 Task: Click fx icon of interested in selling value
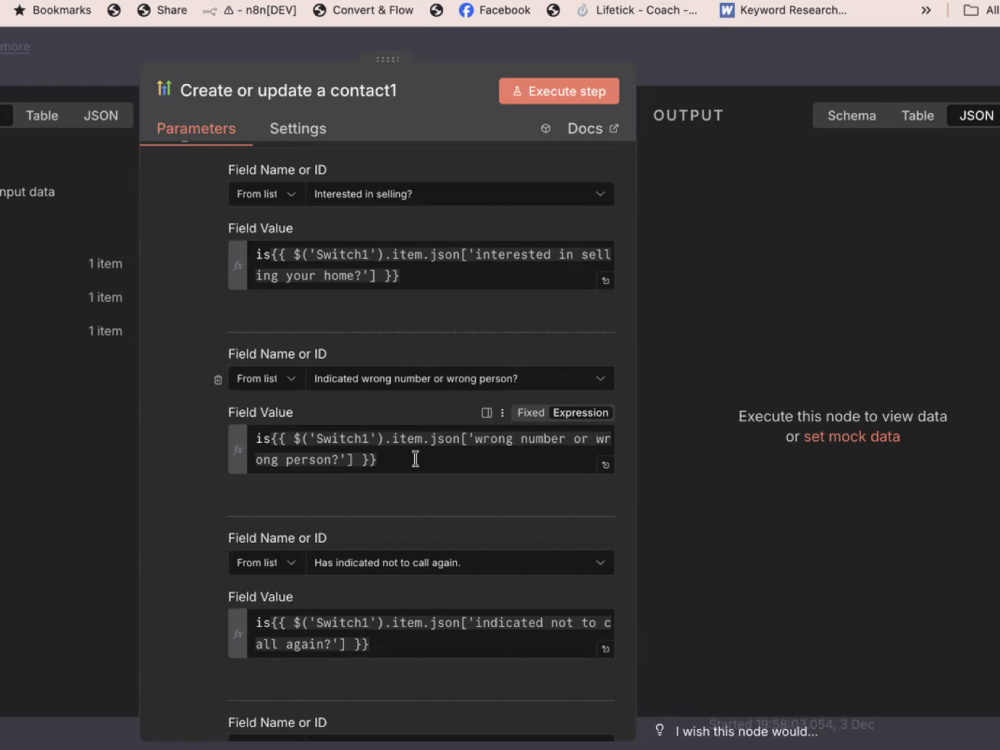[238, 265]
